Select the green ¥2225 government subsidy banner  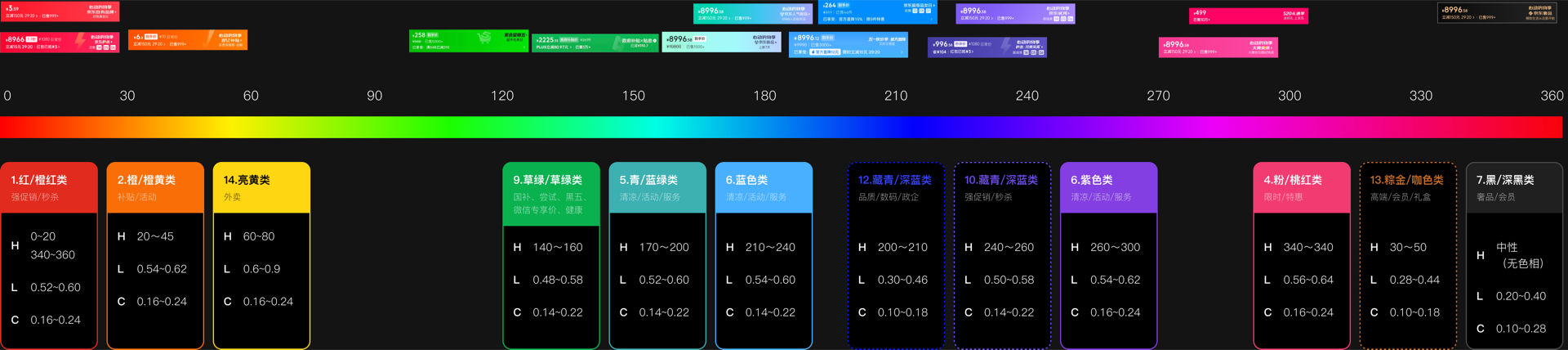(x=595, y=43)
